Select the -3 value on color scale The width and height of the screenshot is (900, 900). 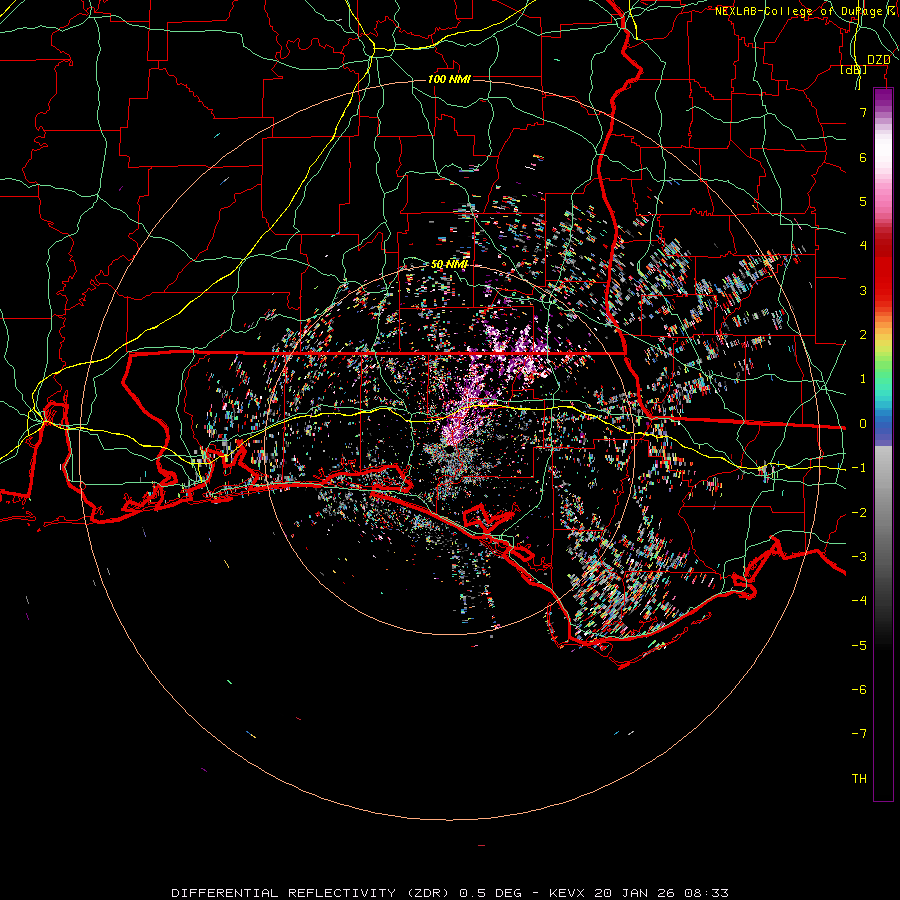859,557
